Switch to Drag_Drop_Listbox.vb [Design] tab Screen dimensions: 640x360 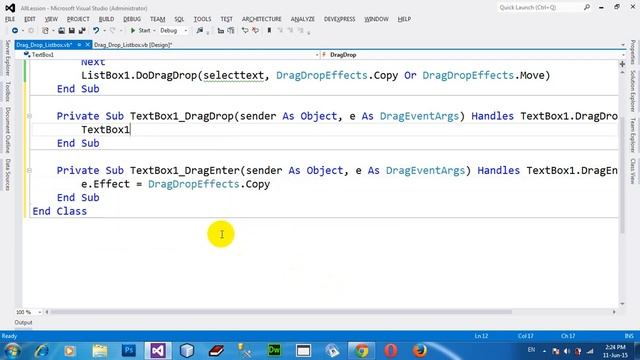[133, 45]
